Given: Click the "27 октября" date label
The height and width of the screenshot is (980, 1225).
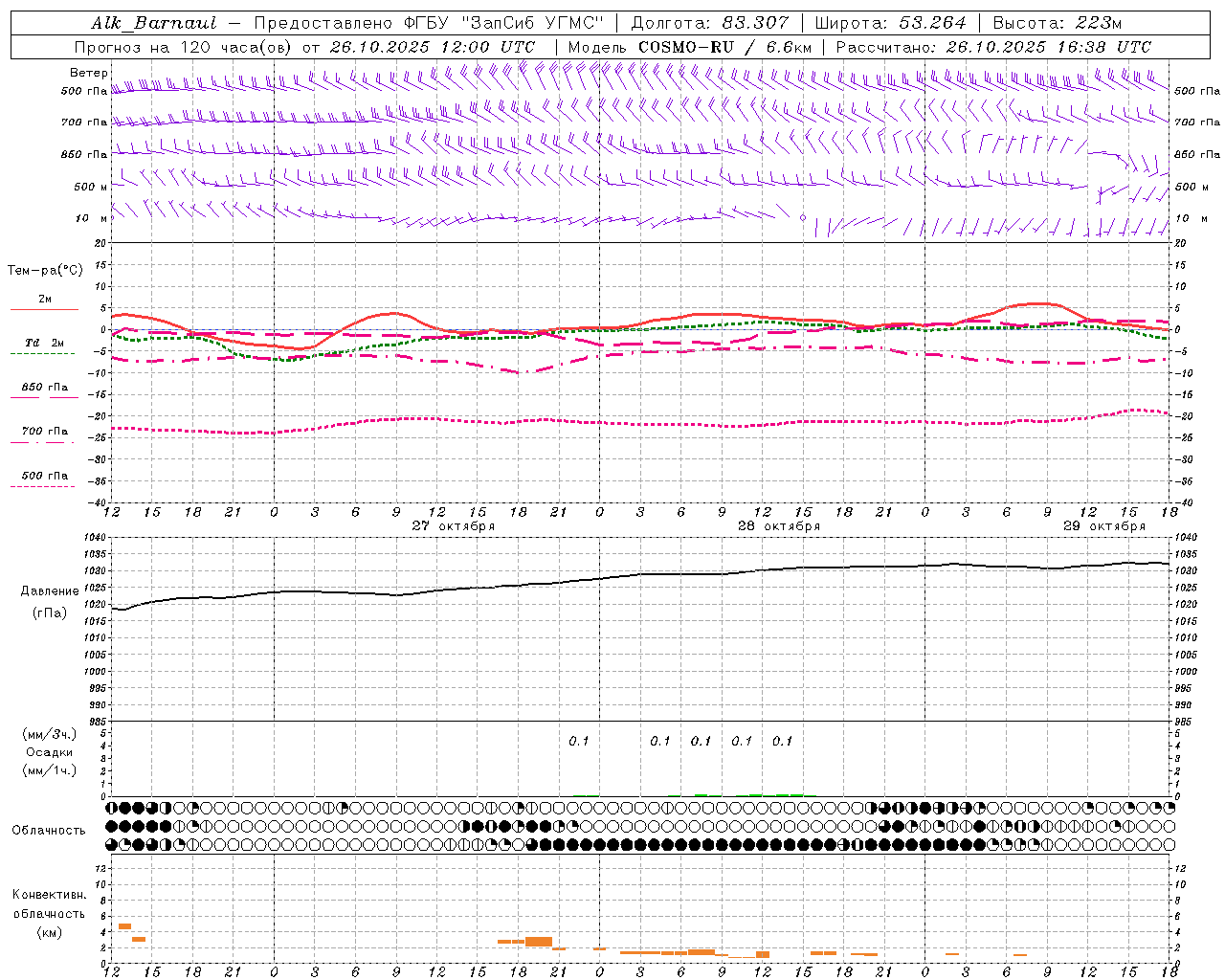Looking at the screenshot, I should coord(454,526).
